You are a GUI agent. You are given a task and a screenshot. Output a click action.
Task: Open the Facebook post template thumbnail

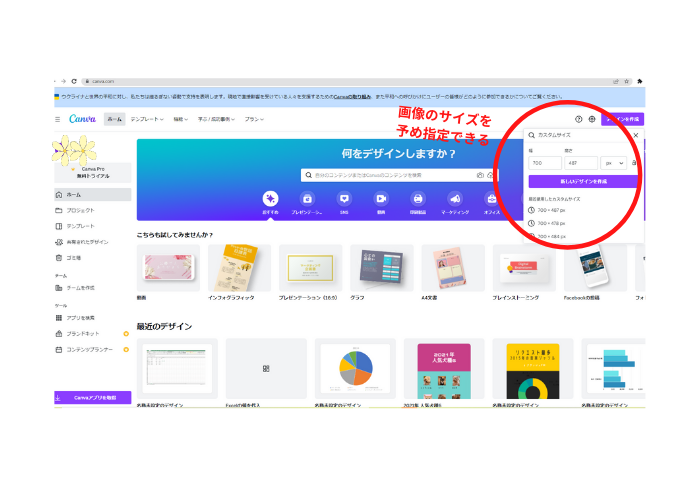[596, 268]
